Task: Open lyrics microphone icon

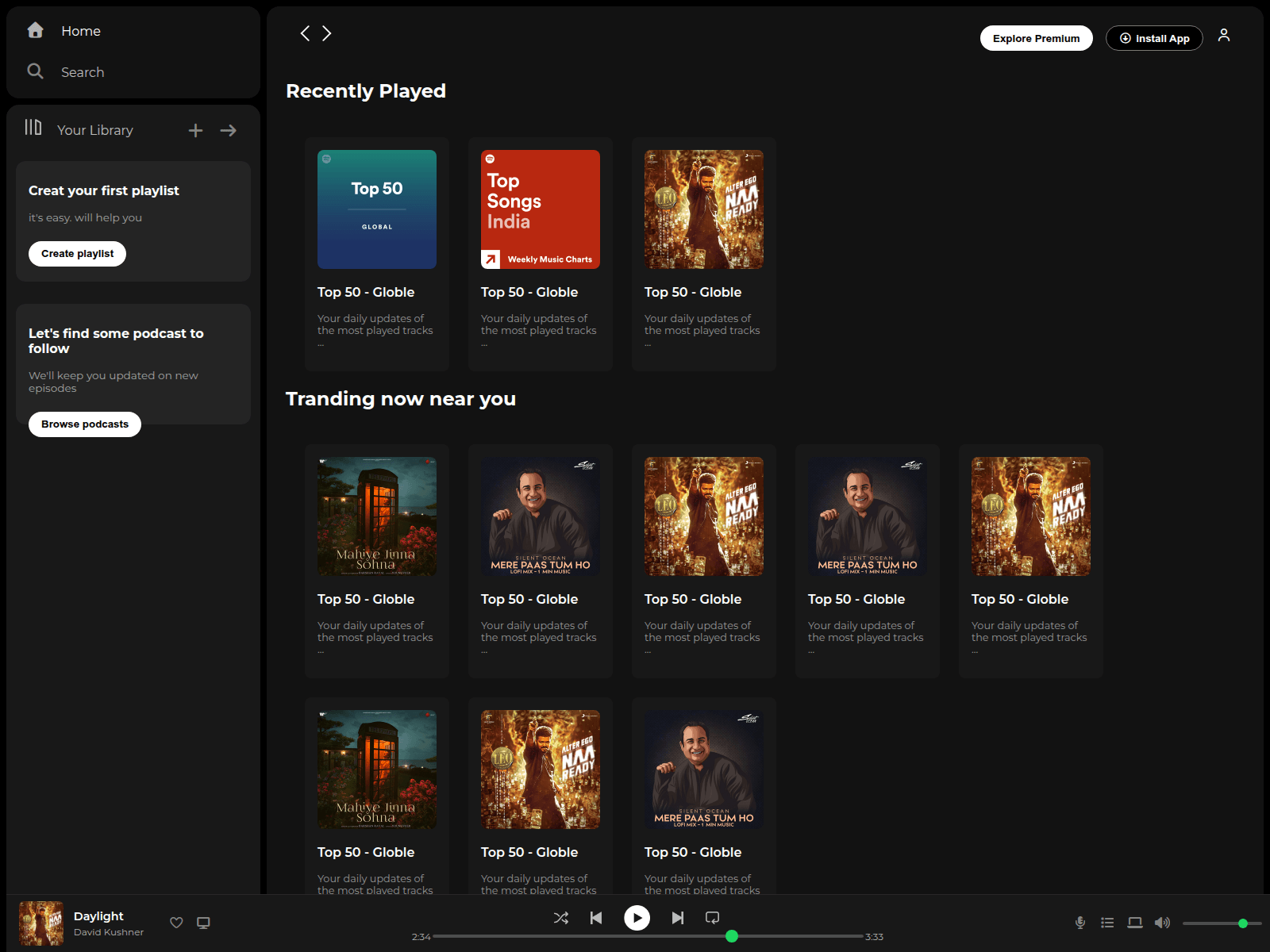Action: [x=1080, y=923]
